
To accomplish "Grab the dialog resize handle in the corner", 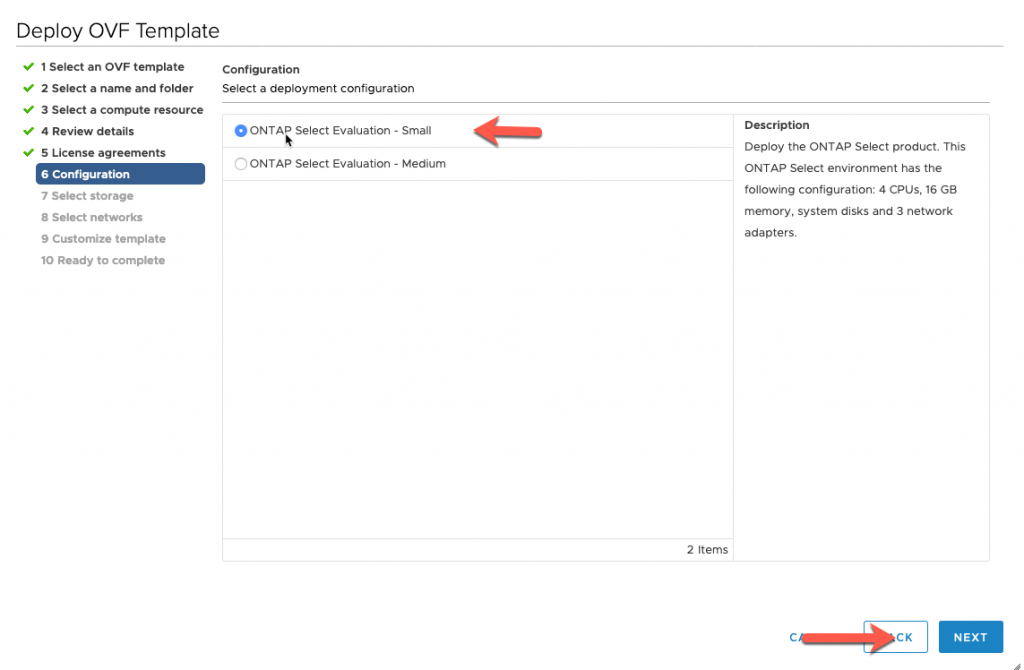I will (1017, 665).
